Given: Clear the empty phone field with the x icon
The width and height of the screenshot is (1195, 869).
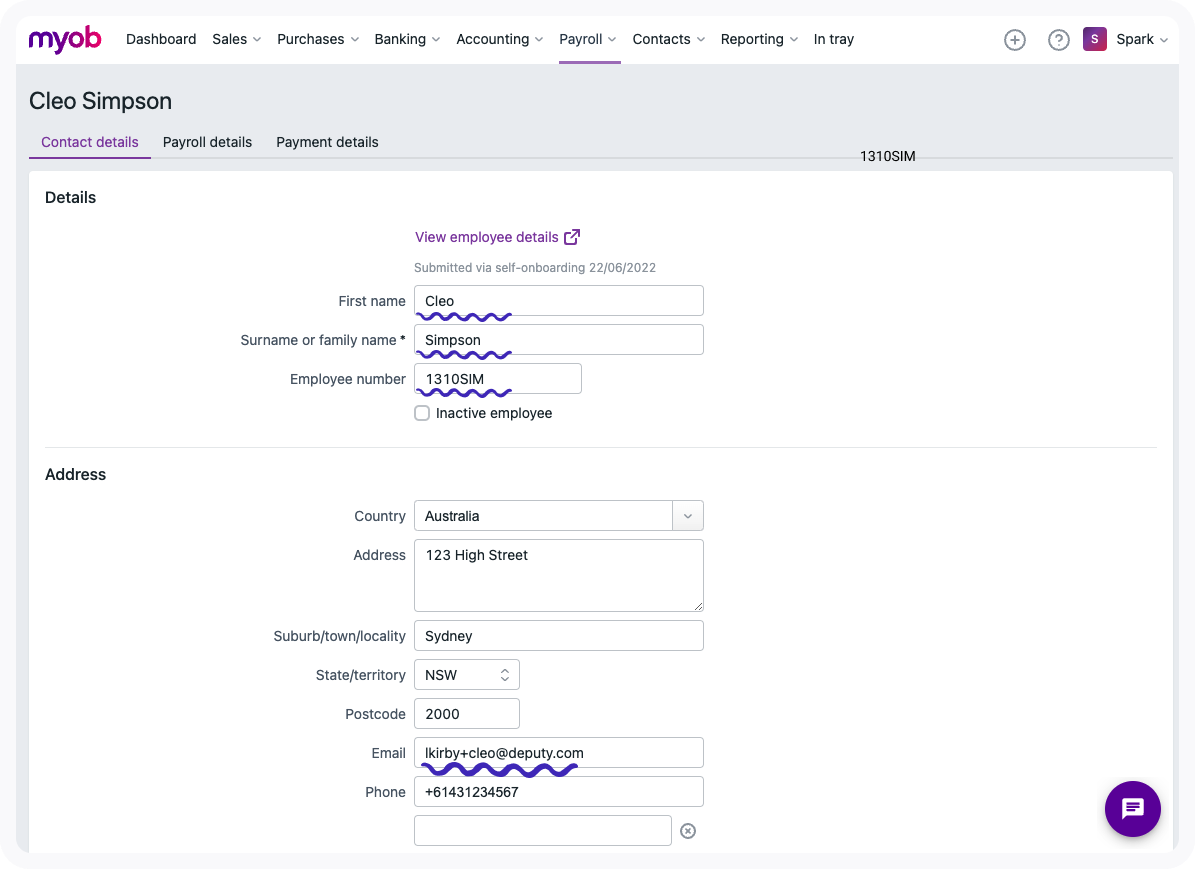Looking at the screenshot, I should pyautogui.click(x=688, y=830).
